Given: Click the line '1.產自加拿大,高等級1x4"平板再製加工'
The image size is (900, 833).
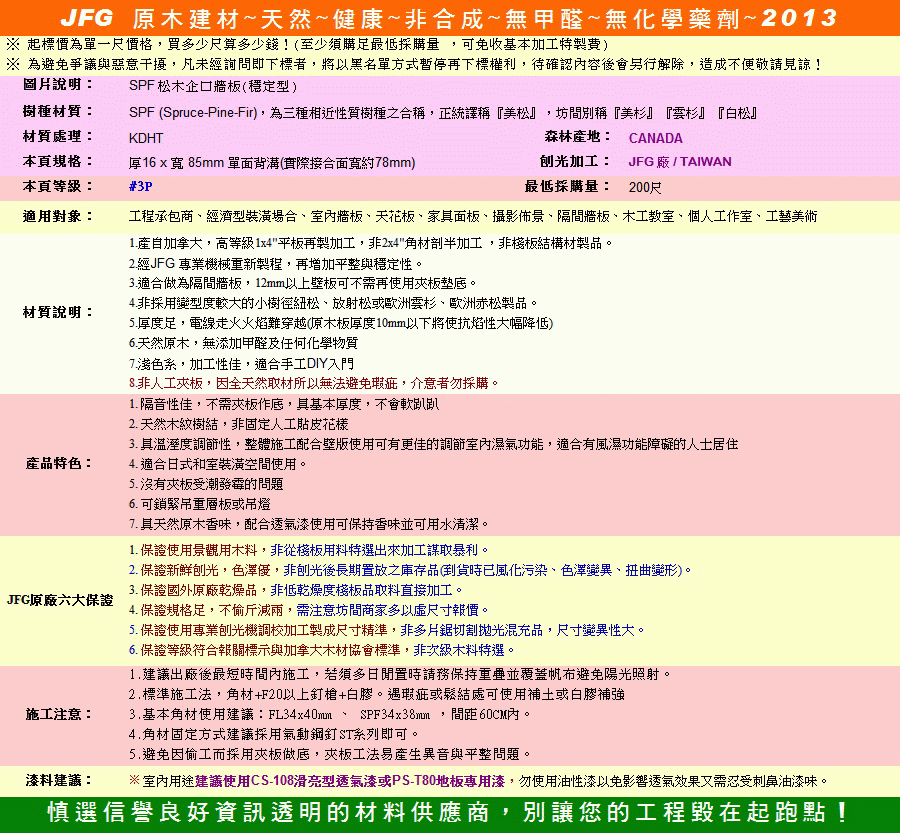Looking at the screenshot, I should (371, 243).
